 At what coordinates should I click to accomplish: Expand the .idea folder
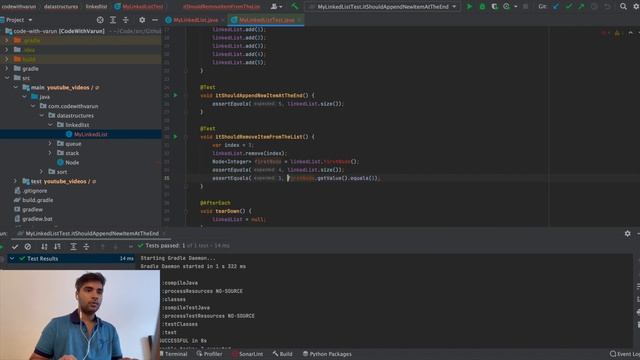(x=7, y=50)
